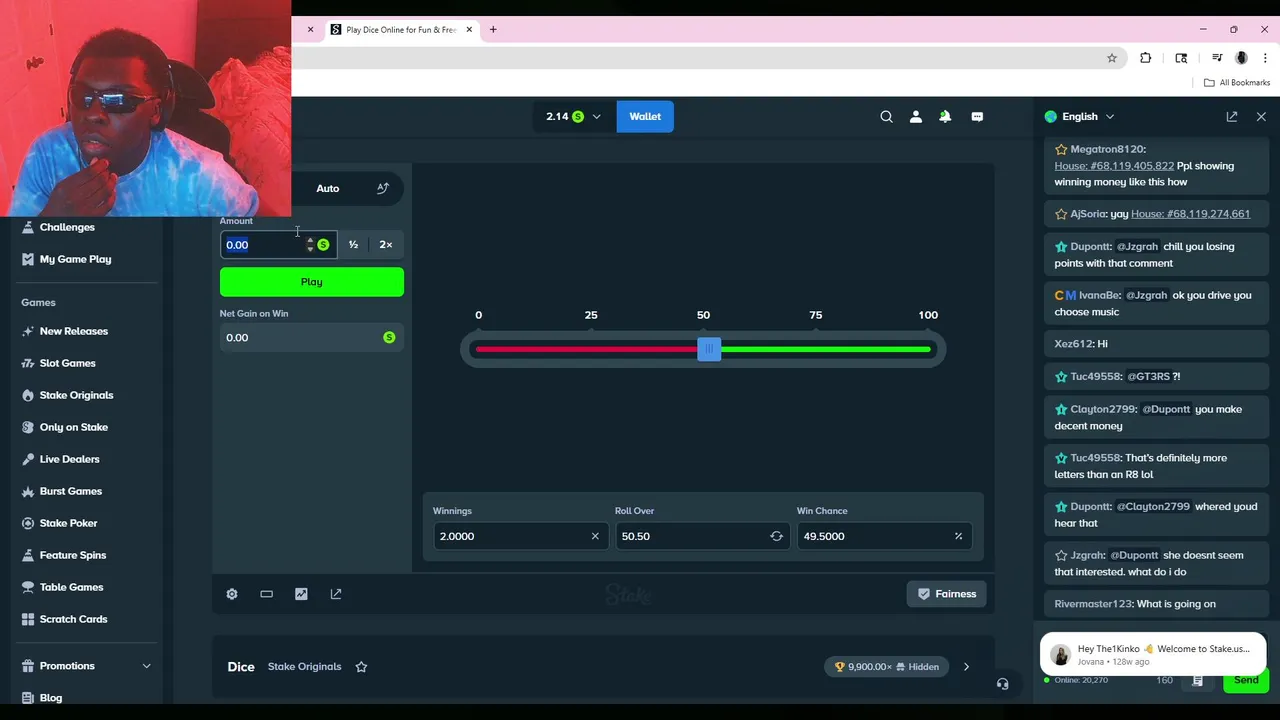Screen dimensions: 1280x720
Task: Double the bet amount with 2×
Action: [386, 245]
